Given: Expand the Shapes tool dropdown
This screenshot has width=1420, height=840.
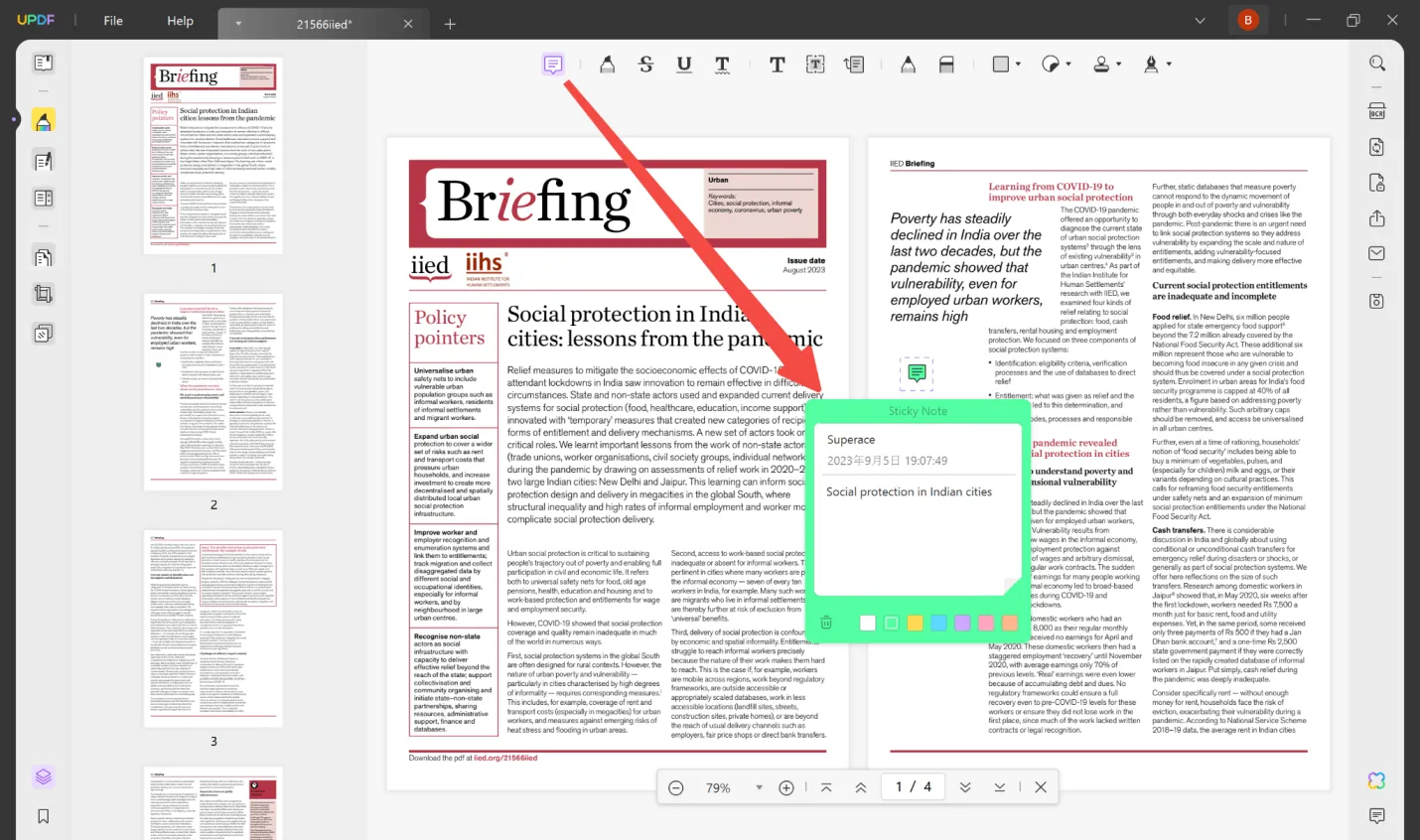Looking at the screenshot, I should point(1018,64).
